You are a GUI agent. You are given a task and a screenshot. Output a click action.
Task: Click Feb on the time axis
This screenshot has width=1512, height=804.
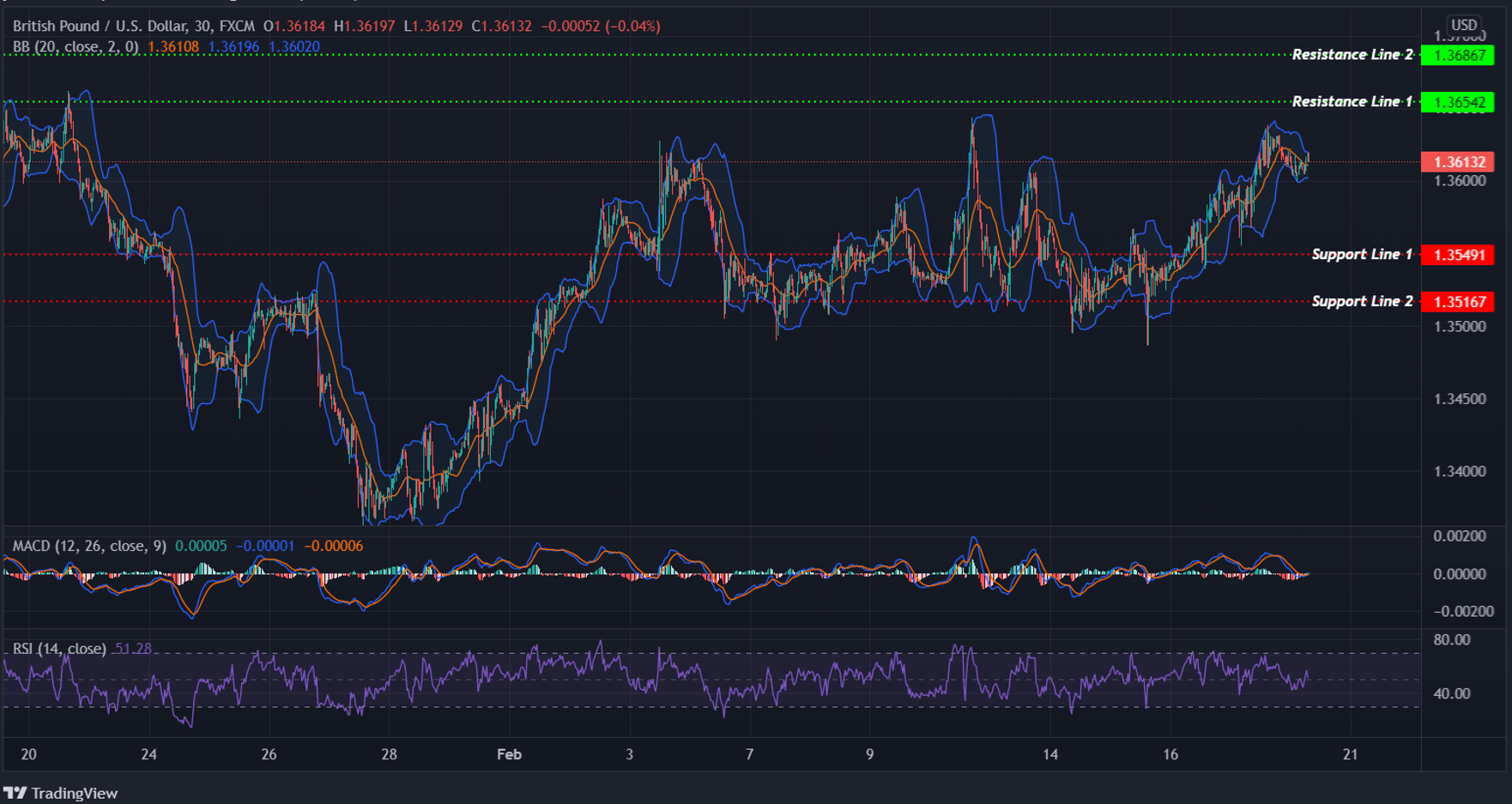509,755
